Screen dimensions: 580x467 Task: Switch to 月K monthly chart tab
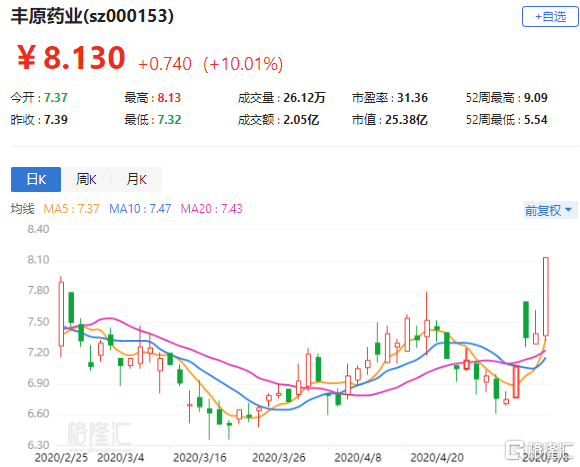coord(136,179)
